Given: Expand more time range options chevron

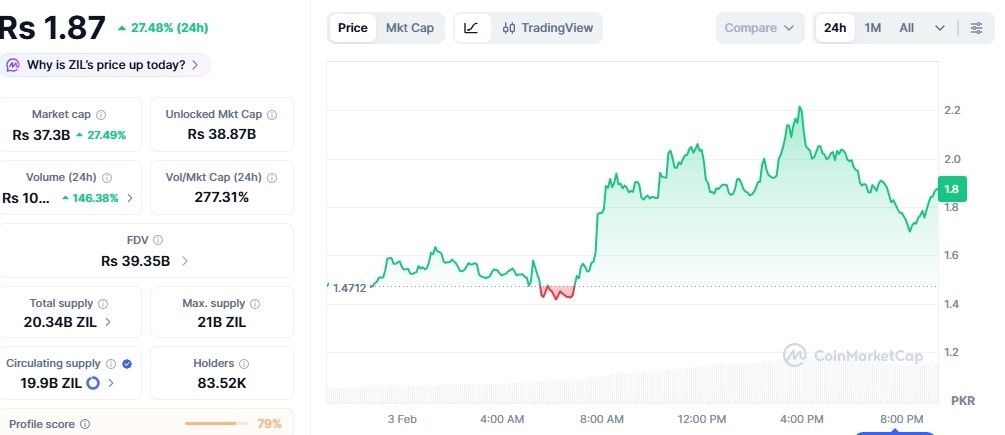Looking at the screenshot, I should click(940, 28).
